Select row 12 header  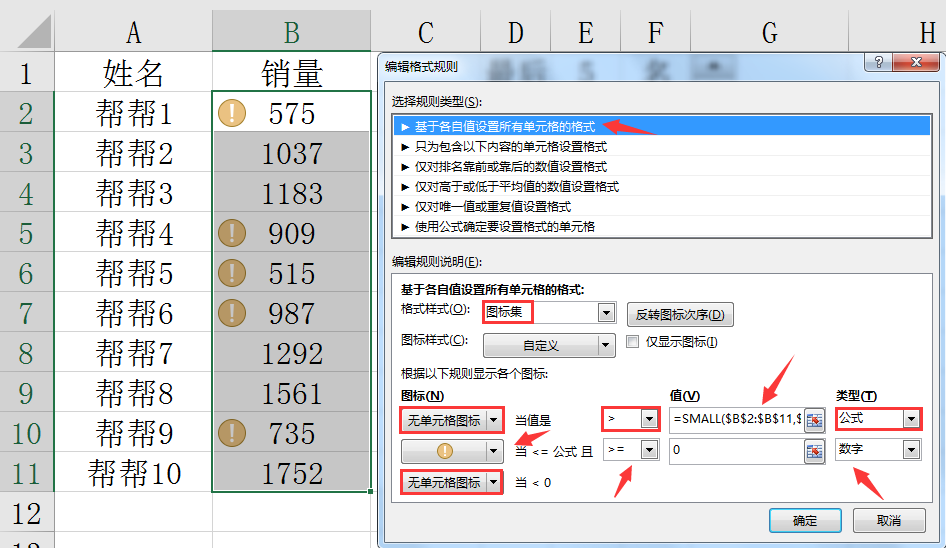click(27, 513)
